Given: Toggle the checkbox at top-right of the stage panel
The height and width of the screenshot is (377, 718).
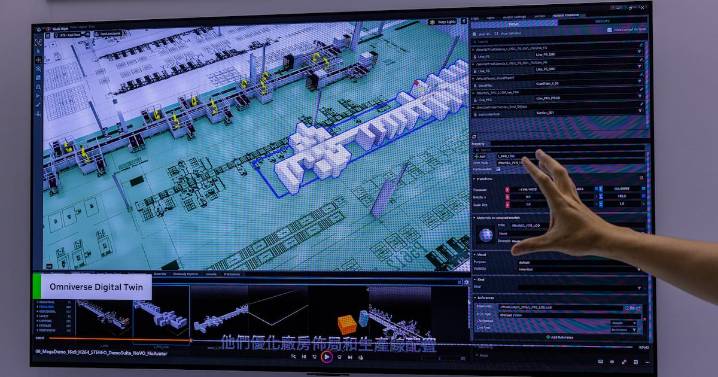Looking at the screenshot, I should click(x=609, y=30).
